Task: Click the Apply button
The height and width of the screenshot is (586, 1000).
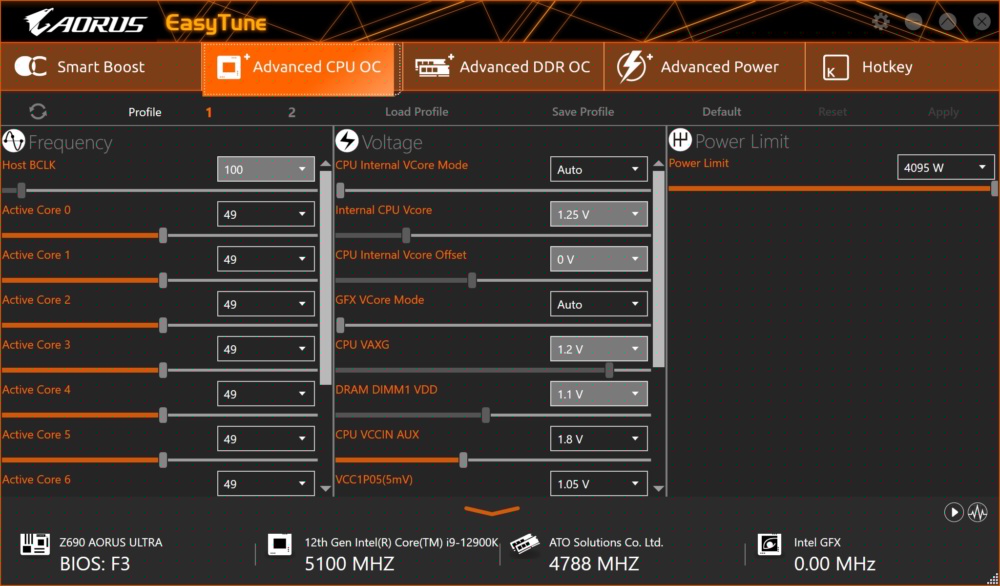Action: [943, 112]
